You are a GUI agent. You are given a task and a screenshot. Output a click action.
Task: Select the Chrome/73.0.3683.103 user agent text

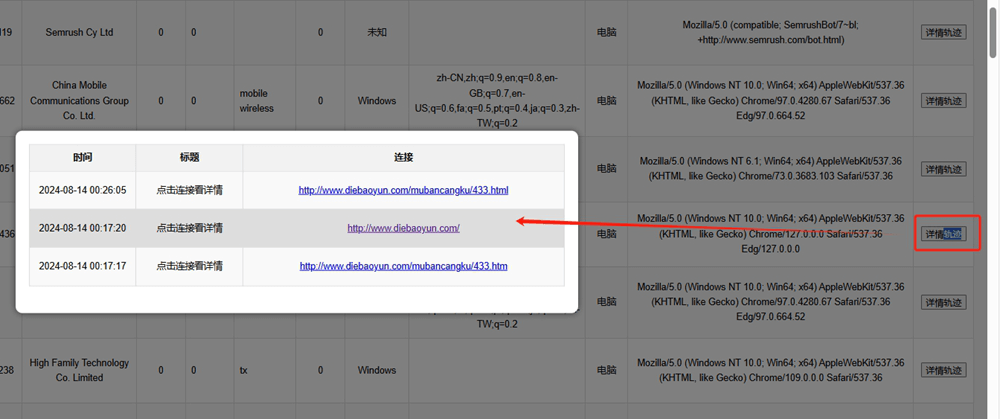click(x=770, y=169)
